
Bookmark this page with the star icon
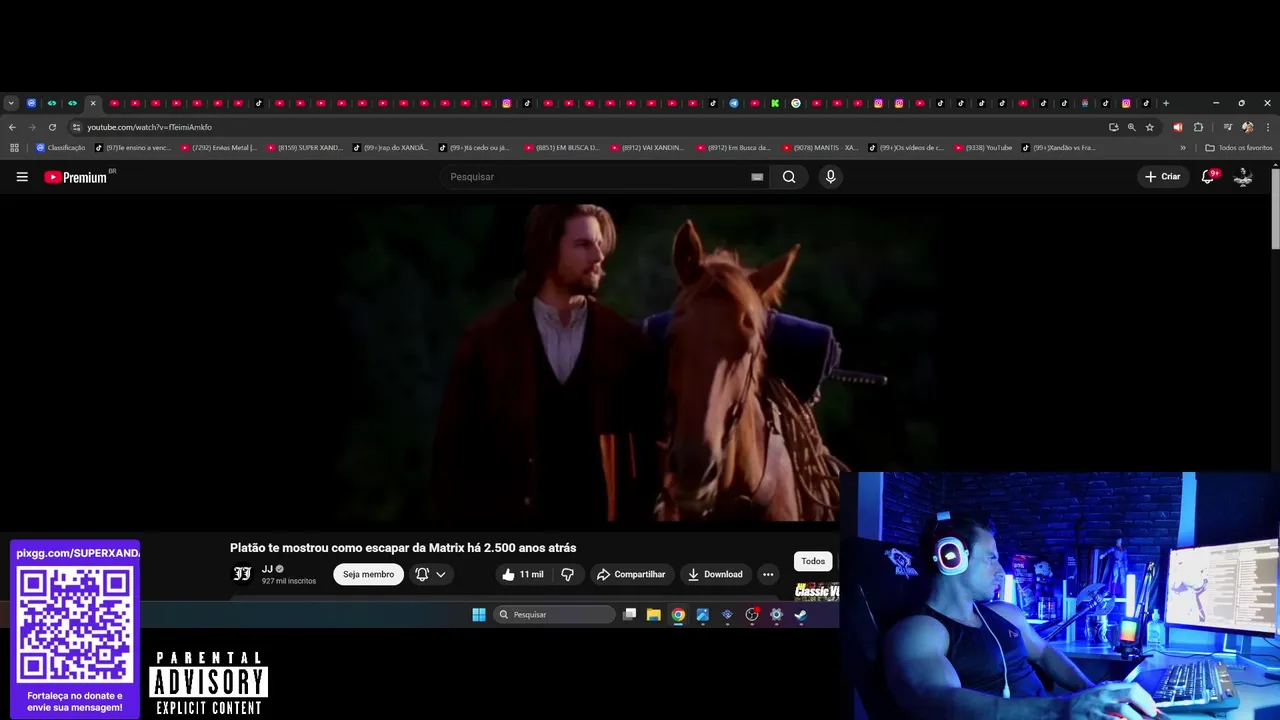[x=1150, y=127]
